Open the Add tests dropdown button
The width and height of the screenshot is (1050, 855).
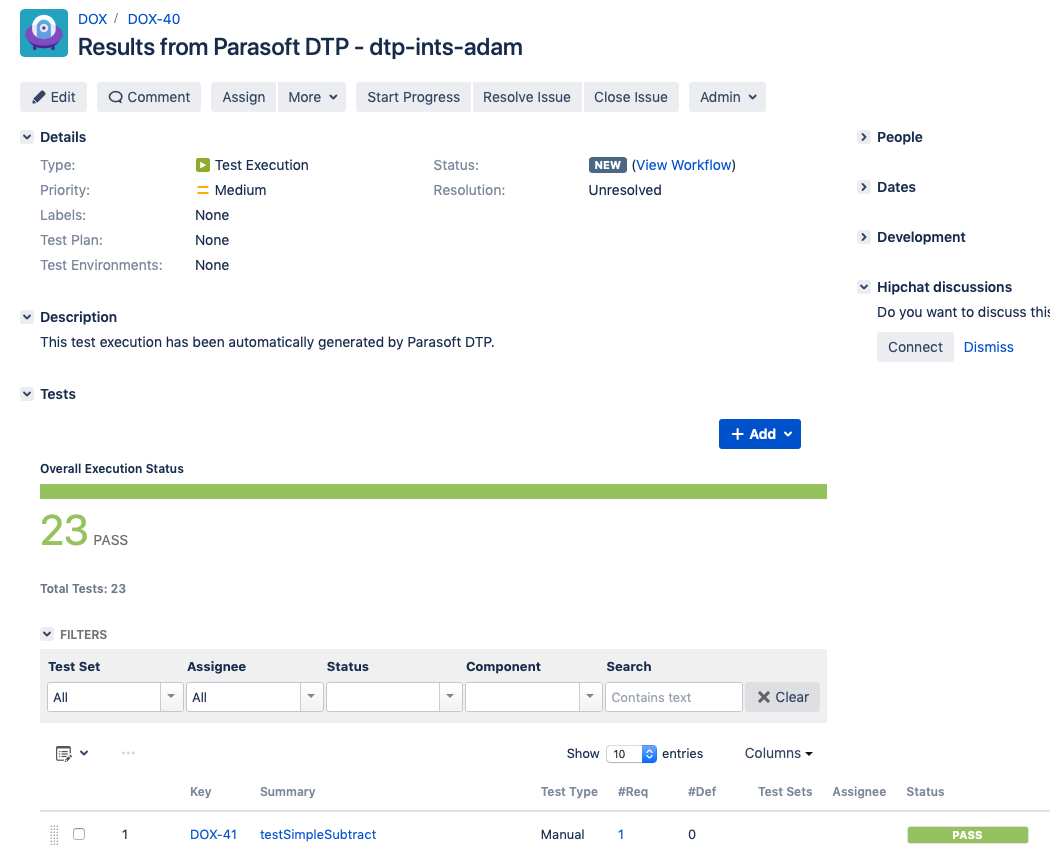[760, 435]
